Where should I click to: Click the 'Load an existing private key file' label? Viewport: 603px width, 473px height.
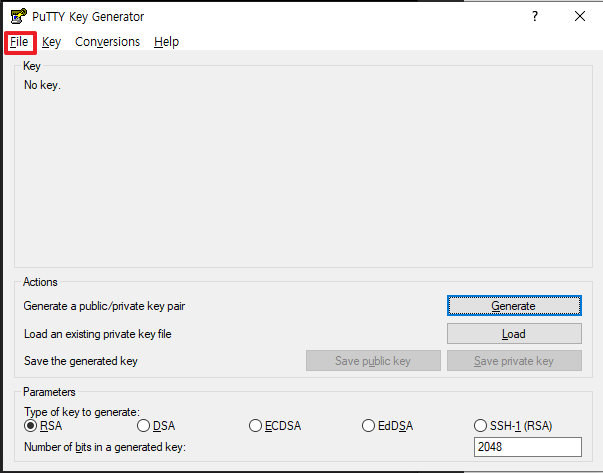click(98, 334)
